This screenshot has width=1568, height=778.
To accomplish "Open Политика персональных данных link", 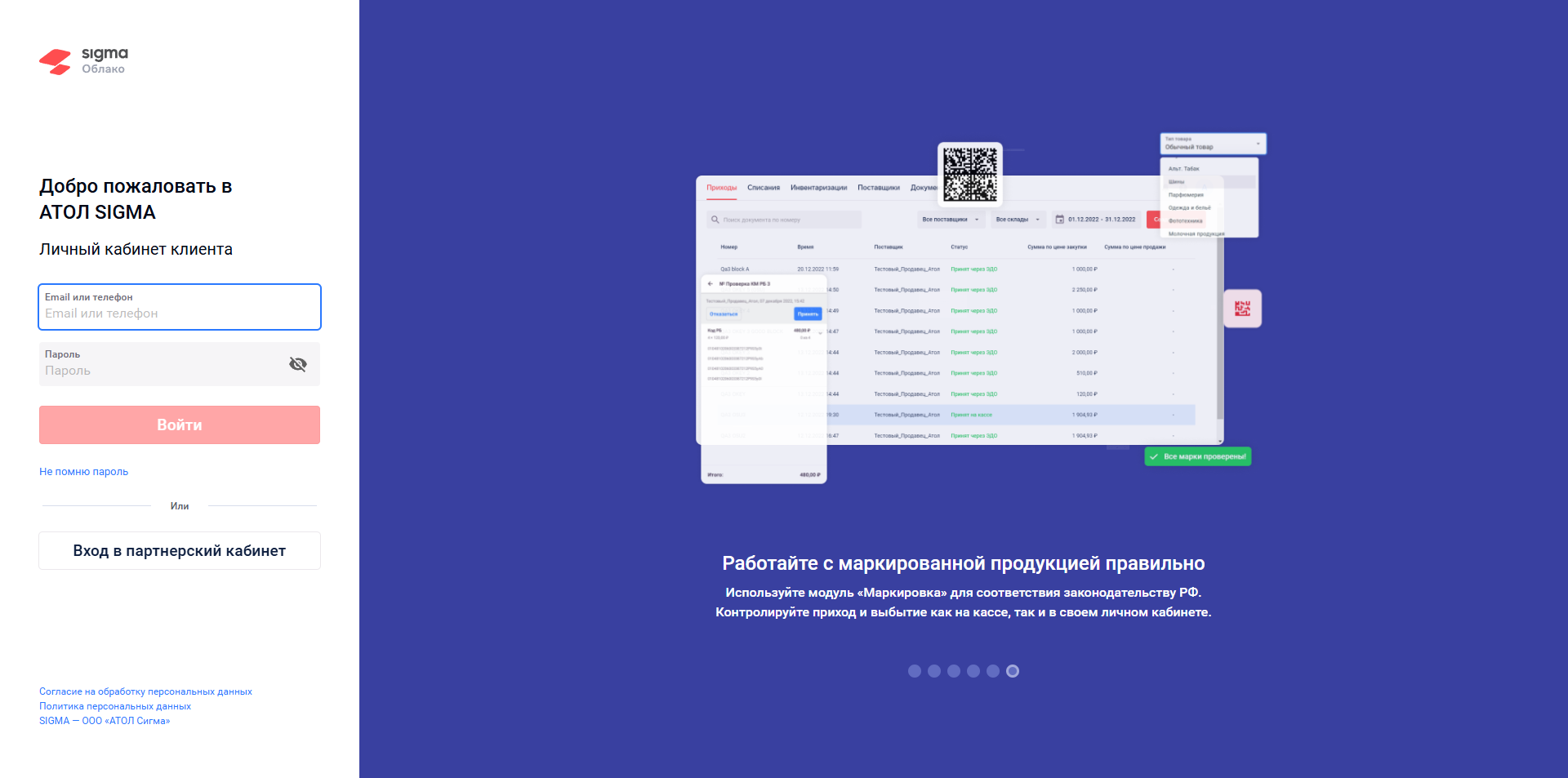I will pyautogui.click(x=115, y=706).
